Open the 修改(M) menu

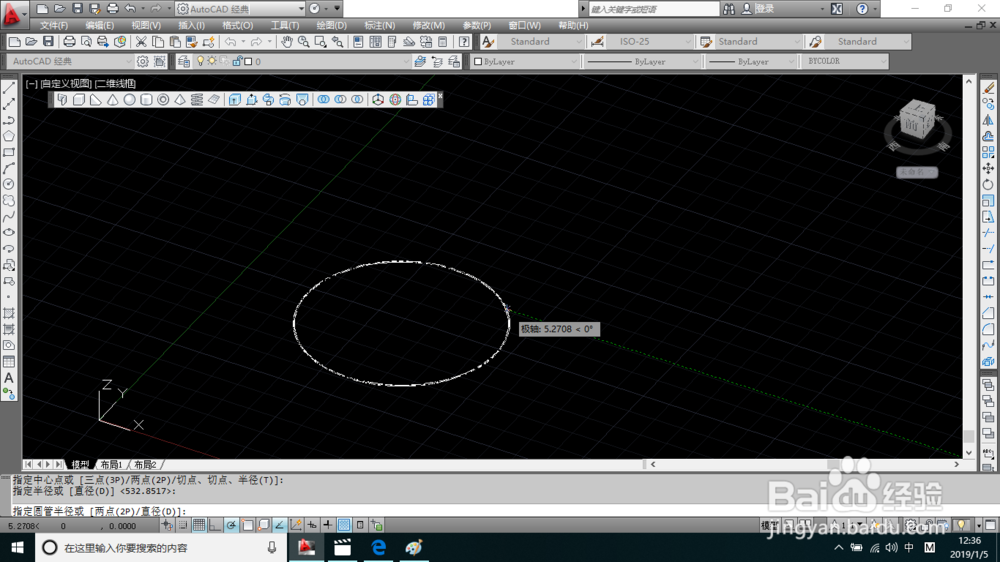pos(428,26)
